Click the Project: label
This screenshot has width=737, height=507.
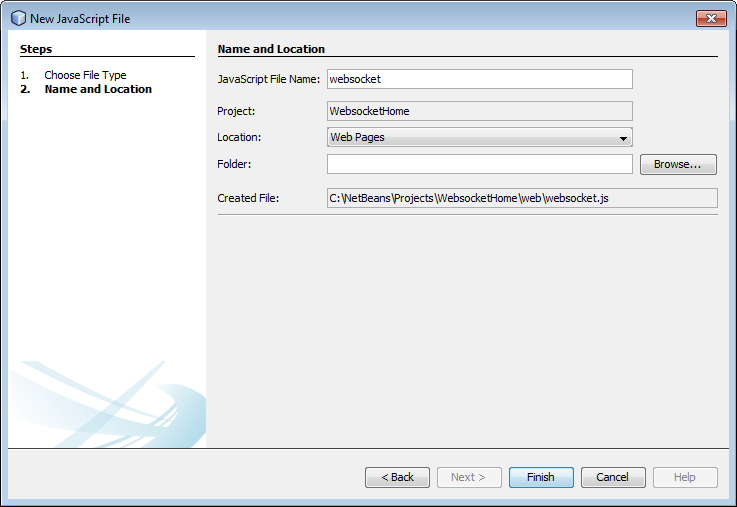(236, 111)
